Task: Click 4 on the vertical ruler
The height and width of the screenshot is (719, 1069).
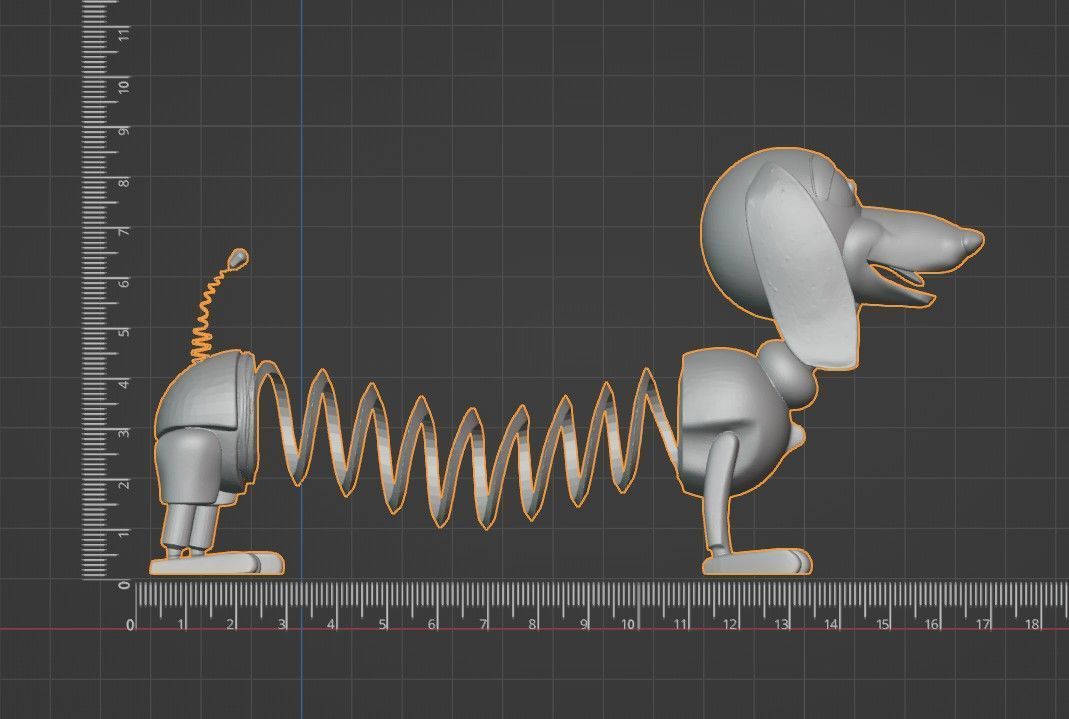Action: coord(123,383)
